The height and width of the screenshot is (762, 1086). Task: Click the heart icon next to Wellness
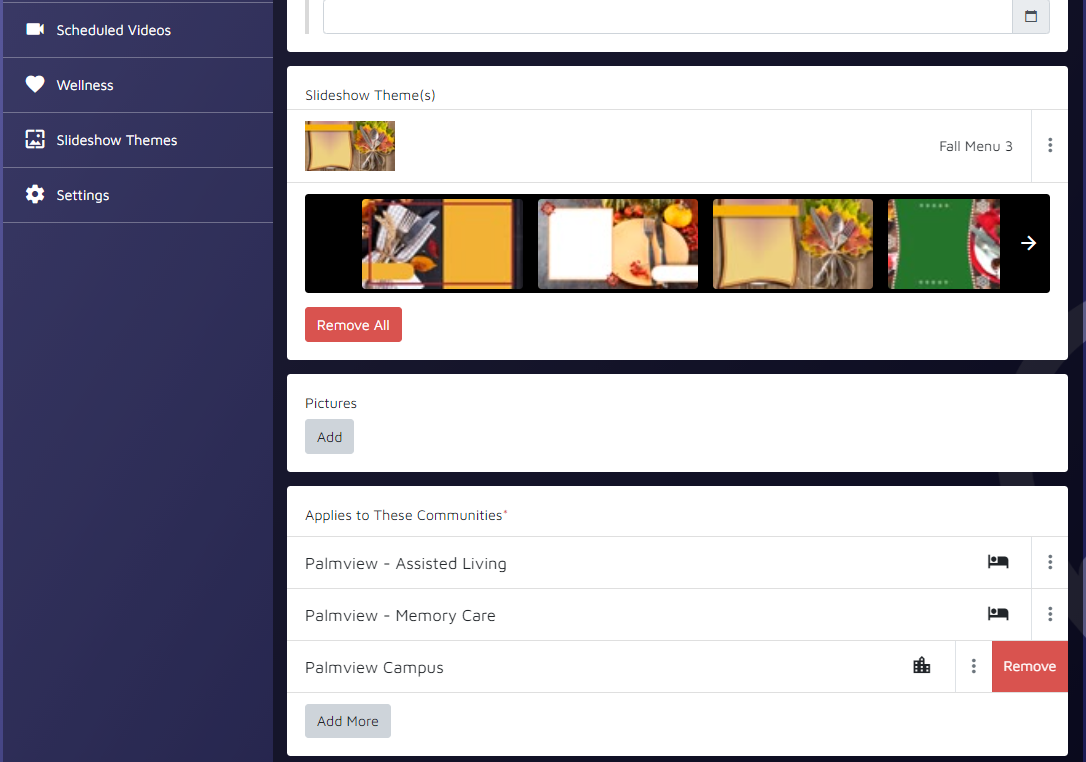tap(36, 85)
